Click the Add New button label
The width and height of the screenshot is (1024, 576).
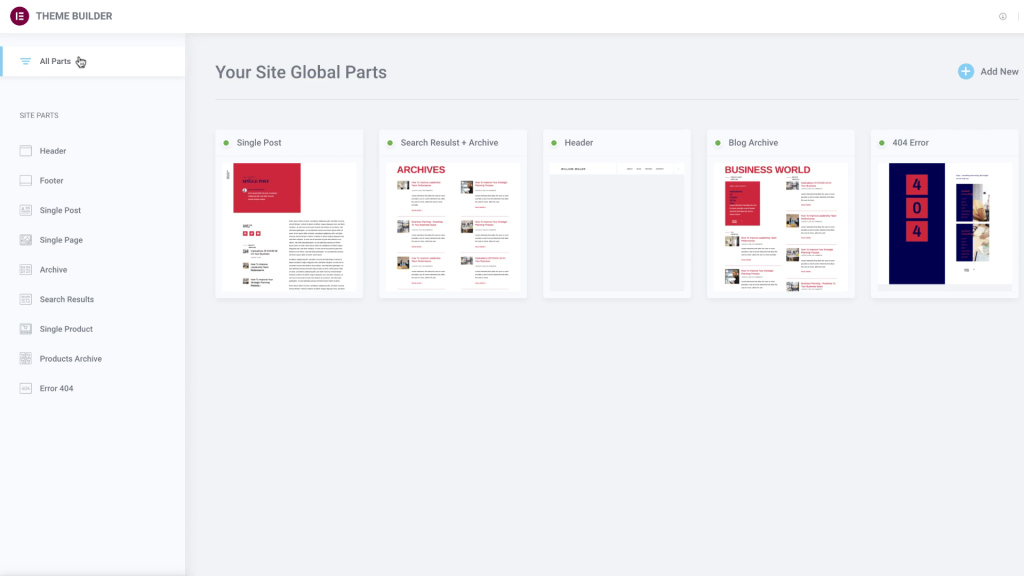pos(999,72)
